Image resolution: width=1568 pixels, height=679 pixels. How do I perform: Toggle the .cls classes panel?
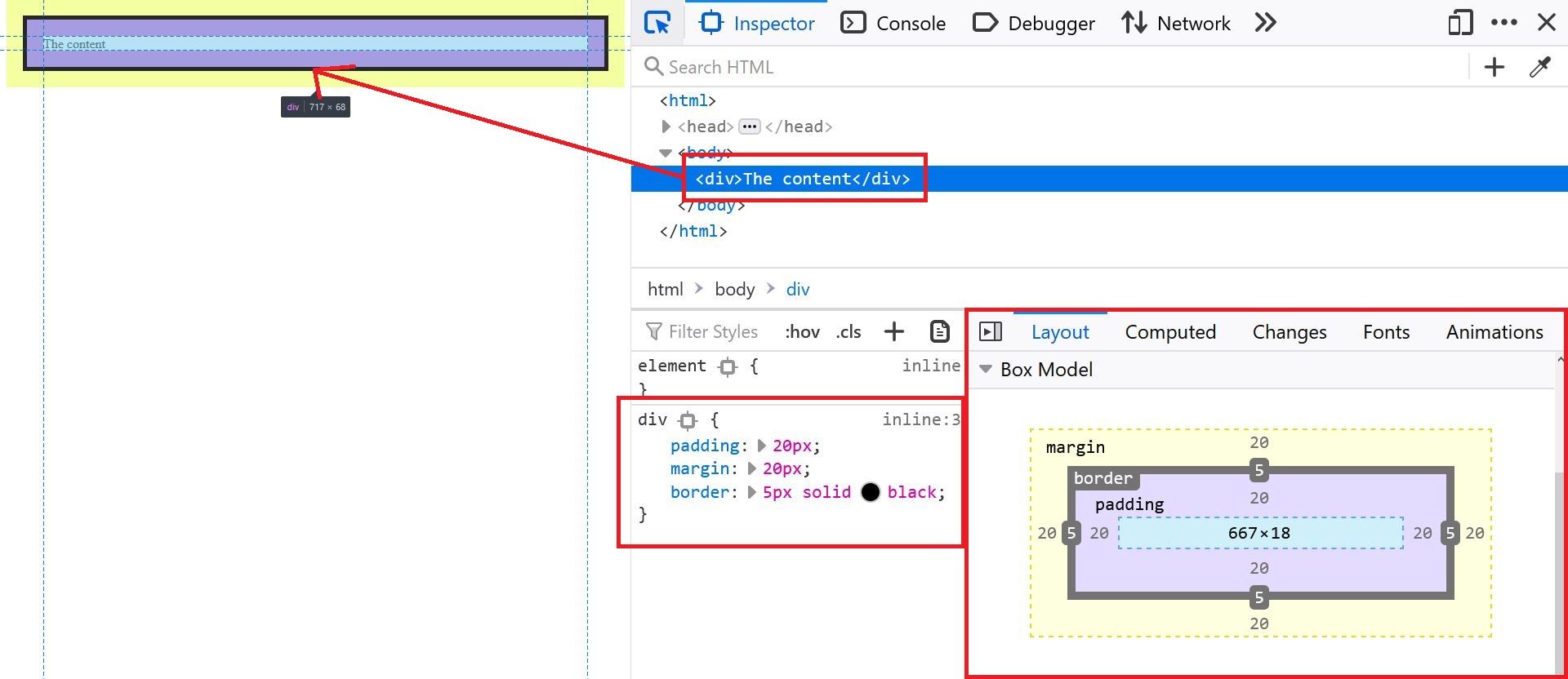click(x=849, y=331)
